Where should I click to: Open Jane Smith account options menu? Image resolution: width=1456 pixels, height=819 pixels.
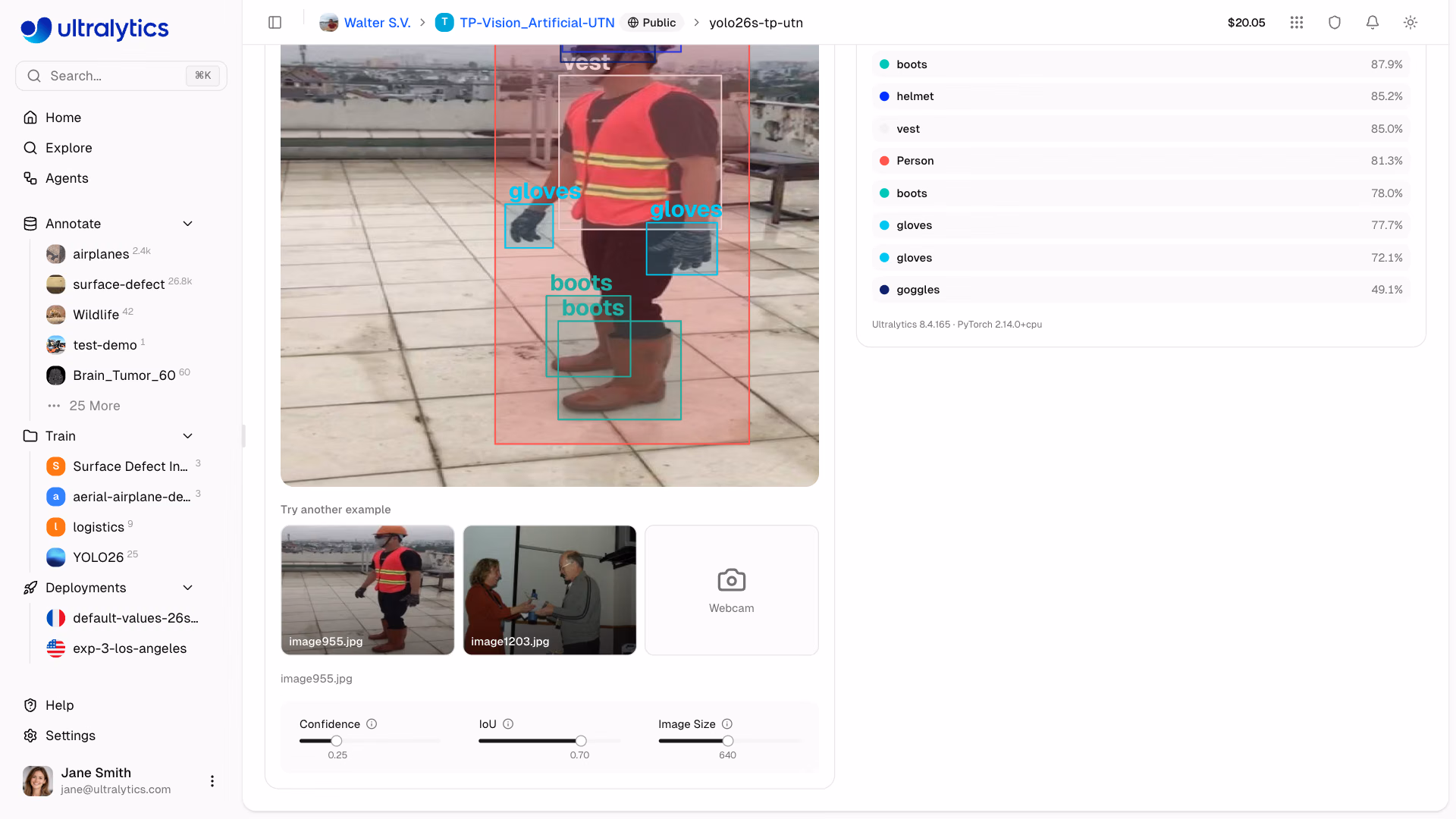point(212,781)
